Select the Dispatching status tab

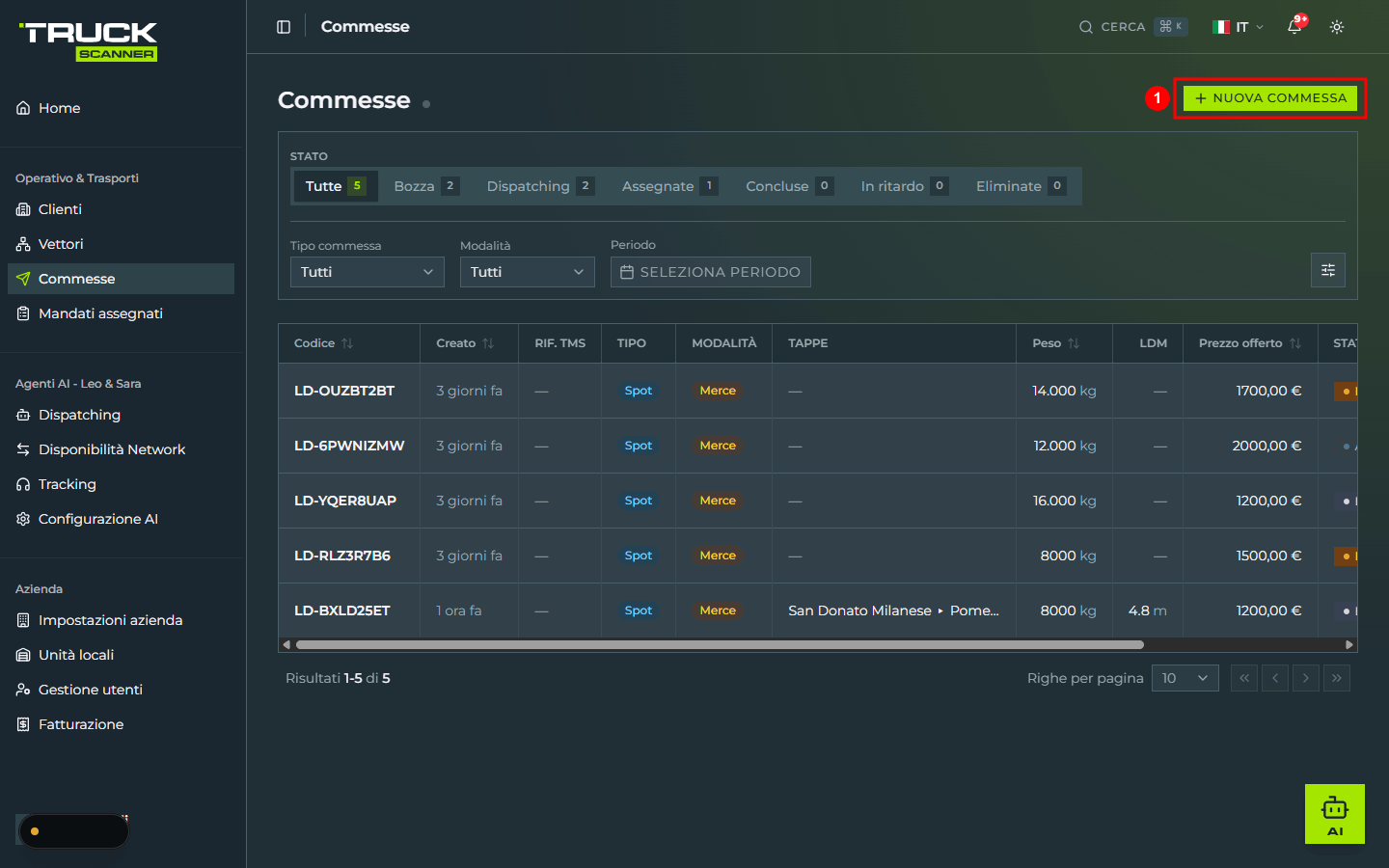[539, 186]
